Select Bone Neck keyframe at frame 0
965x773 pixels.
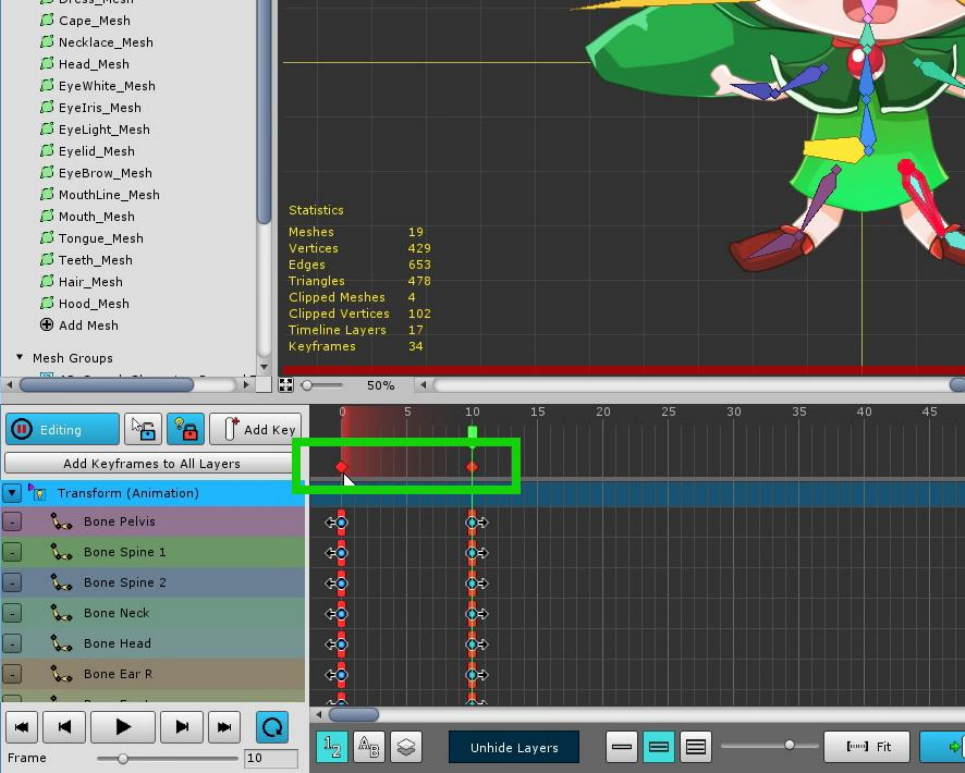[342, 614]
